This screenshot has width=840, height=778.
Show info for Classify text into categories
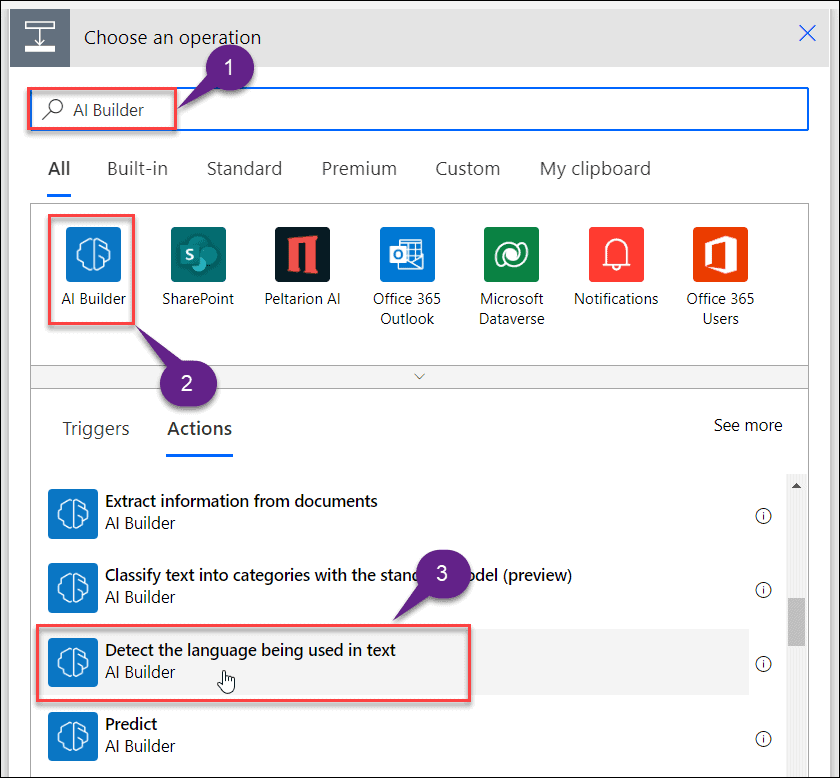click(763, 589)
